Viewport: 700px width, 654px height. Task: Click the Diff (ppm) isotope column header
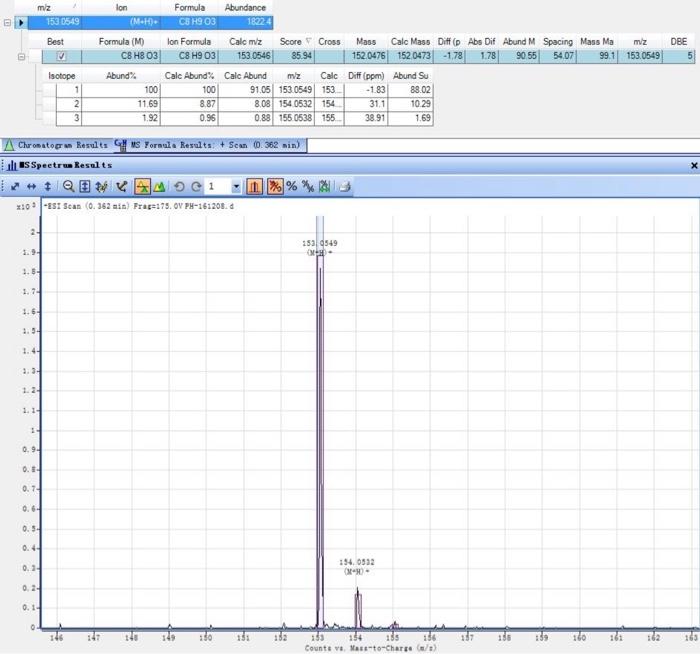pos(366,76)
